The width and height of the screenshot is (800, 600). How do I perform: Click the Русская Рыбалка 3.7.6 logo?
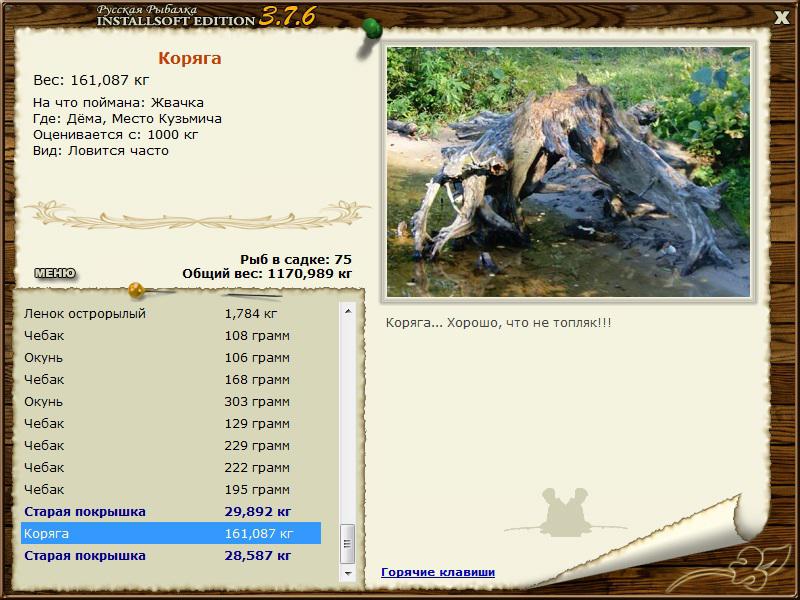[206, 16]
